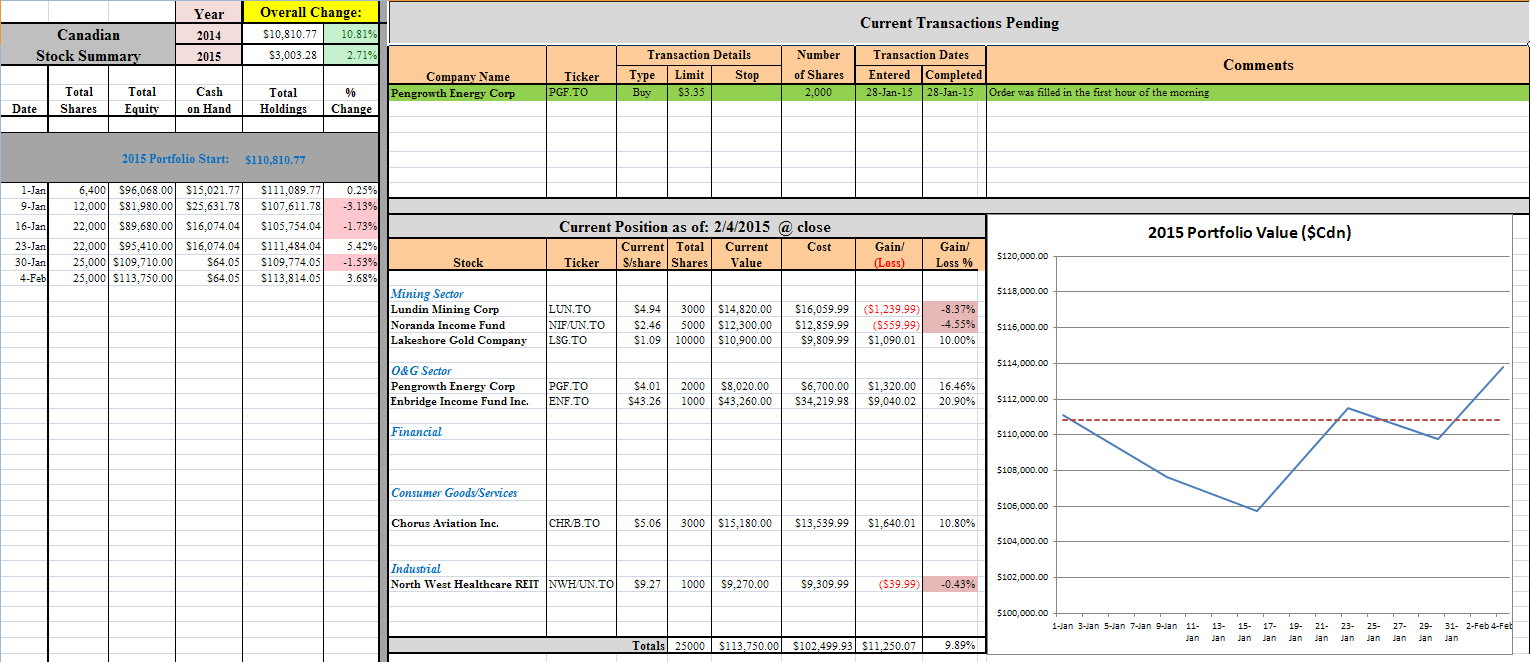Screen dimensions: 1530x662
Task: Select the order filled comment cell
Action: coord(1258,93)
